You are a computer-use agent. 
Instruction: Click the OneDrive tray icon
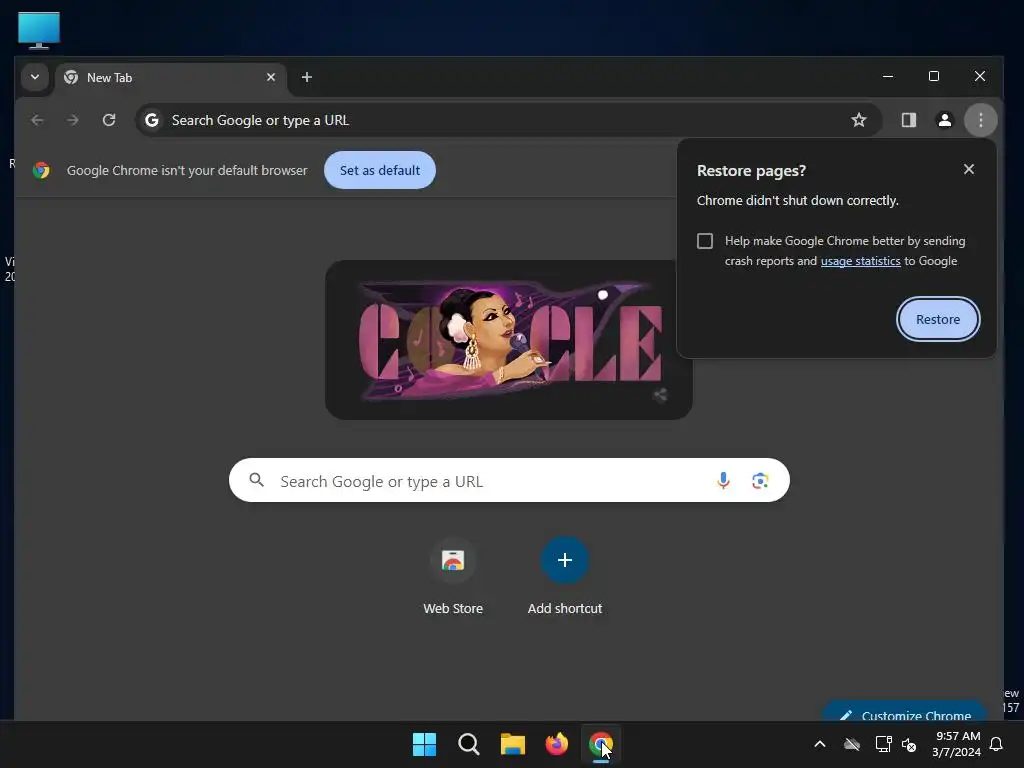click(x=852, y=744)
